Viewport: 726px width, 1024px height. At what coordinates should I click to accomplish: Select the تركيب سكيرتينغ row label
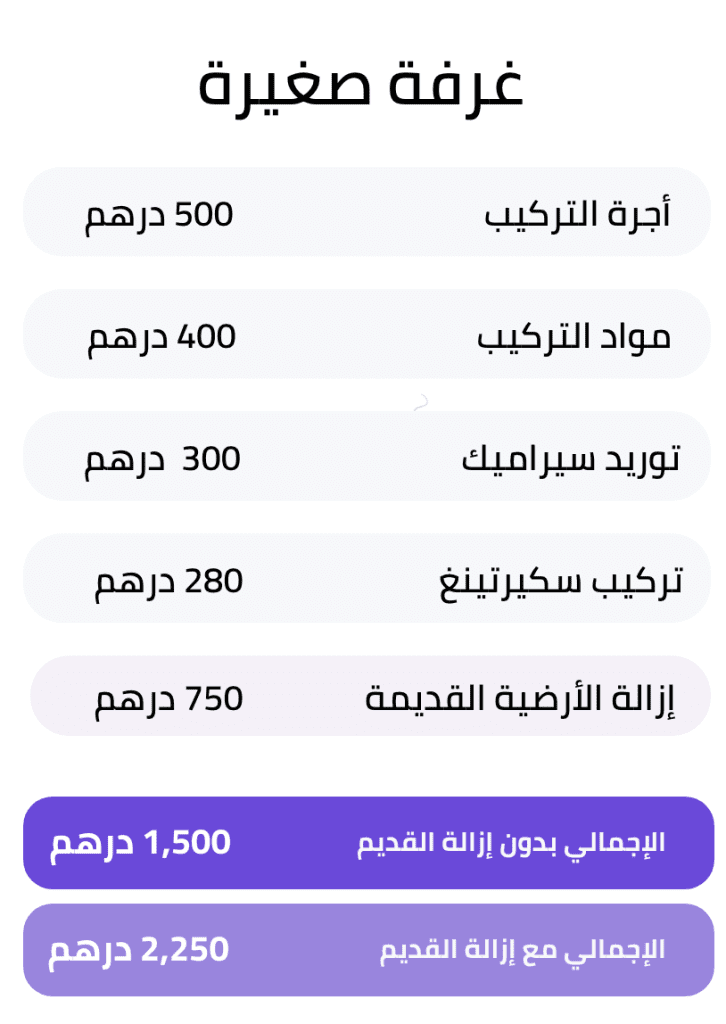(x=560, y=581)
